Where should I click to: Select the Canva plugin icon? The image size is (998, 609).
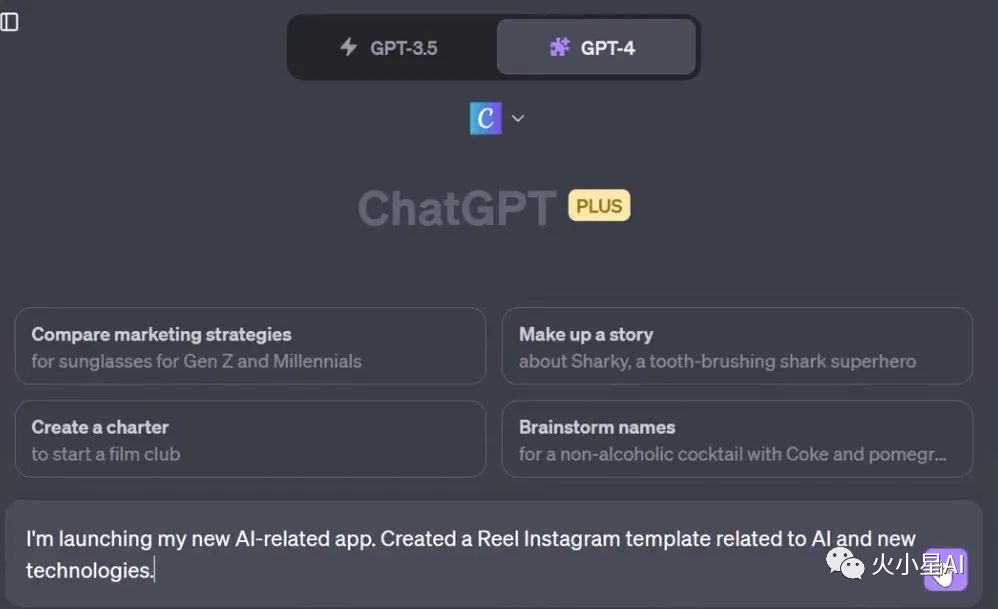coord(486,118)
